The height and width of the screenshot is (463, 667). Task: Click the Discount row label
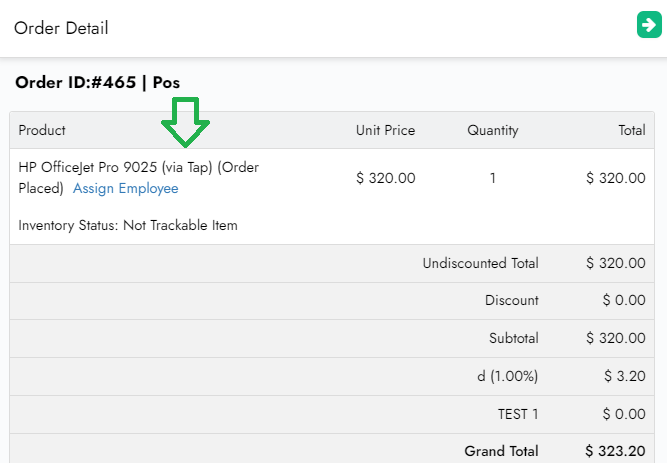(511, 300)
